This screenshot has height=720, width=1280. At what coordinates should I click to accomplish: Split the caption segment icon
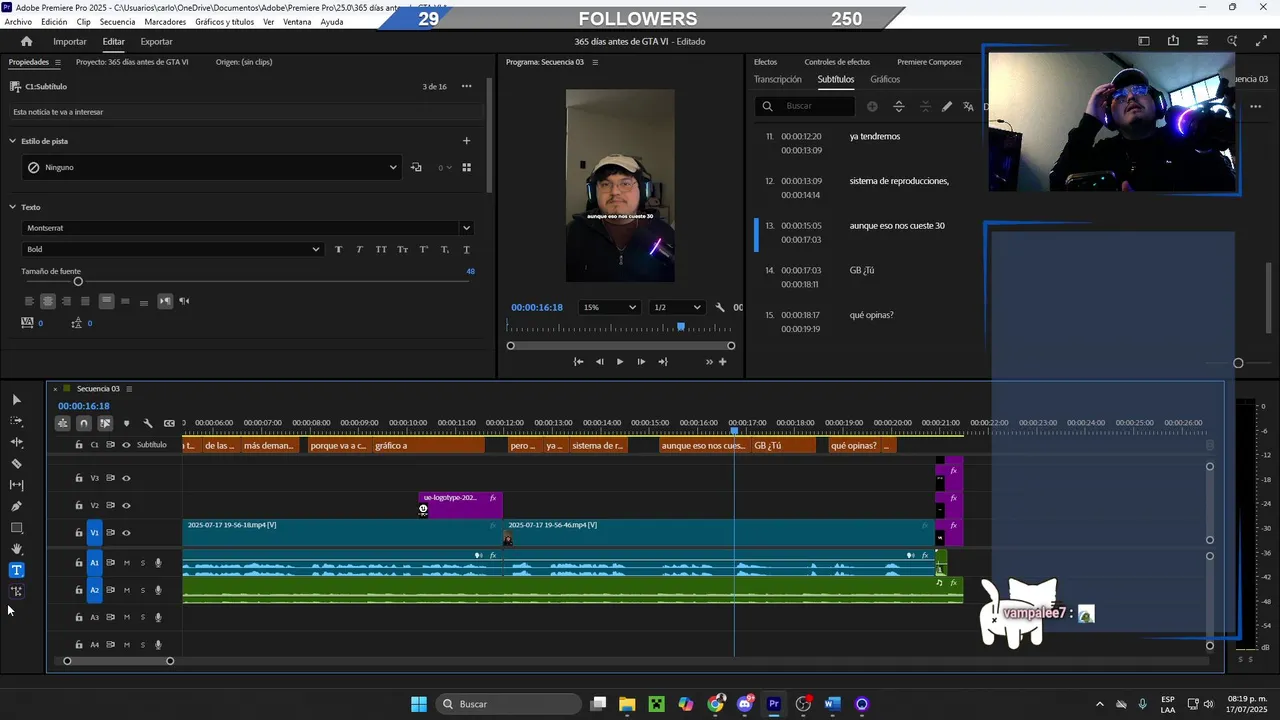pyautogui.click(x=898, y=106)
